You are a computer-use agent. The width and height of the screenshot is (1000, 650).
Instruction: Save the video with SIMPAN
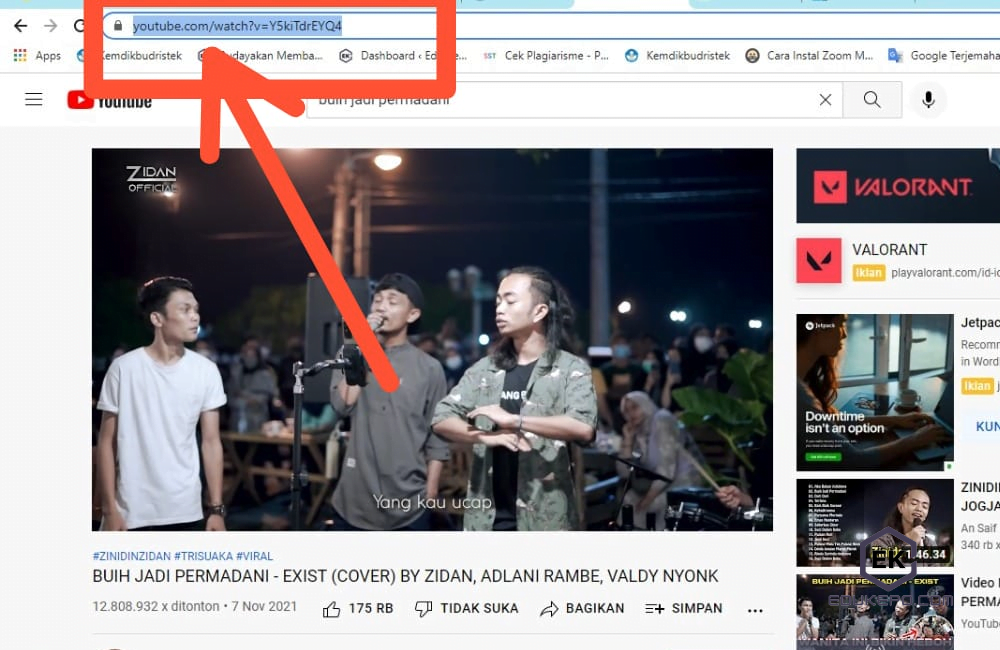(x=684, y=608)
